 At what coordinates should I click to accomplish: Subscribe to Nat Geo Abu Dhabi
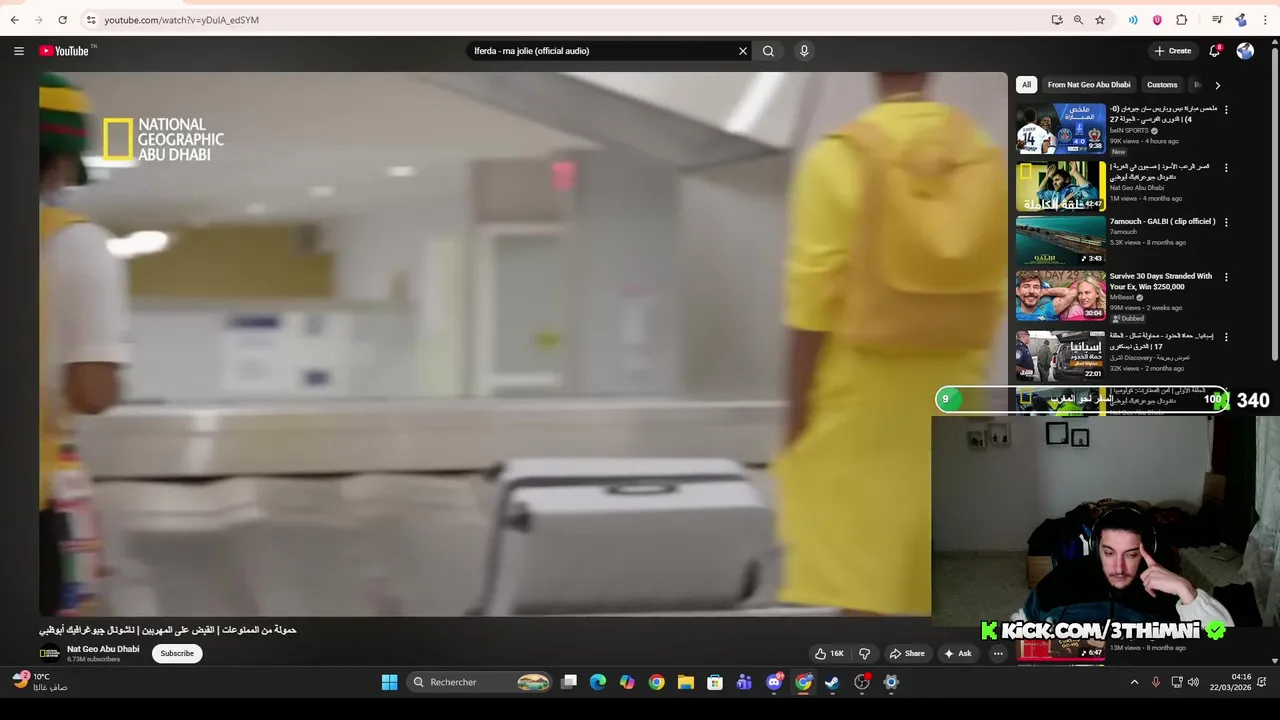177,654
